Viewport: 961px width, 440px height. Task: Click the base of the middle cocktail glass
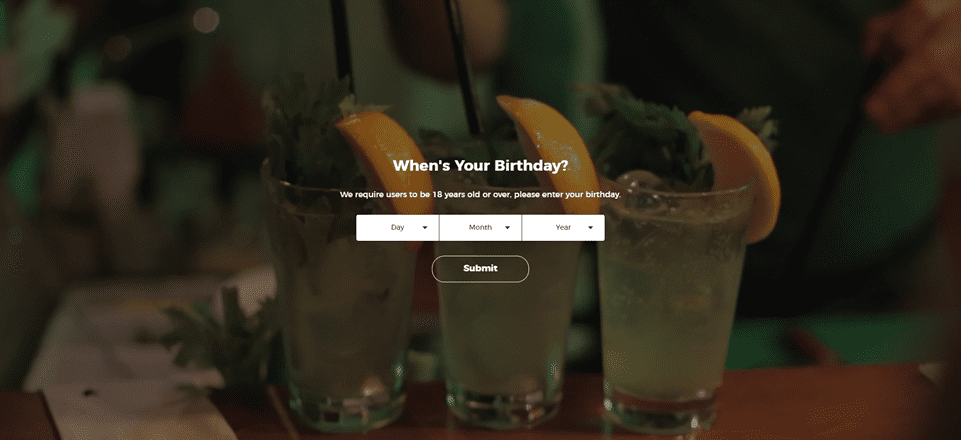click(x=504, y=404)
